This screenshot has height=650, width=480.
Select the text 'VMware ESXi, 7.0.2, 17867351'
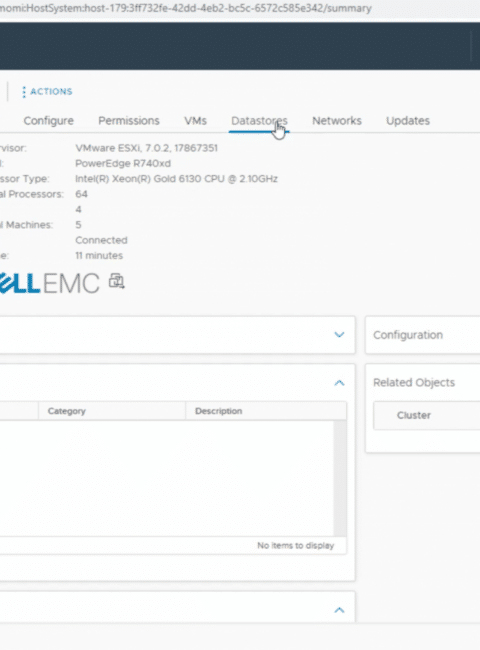coord(146,148)
